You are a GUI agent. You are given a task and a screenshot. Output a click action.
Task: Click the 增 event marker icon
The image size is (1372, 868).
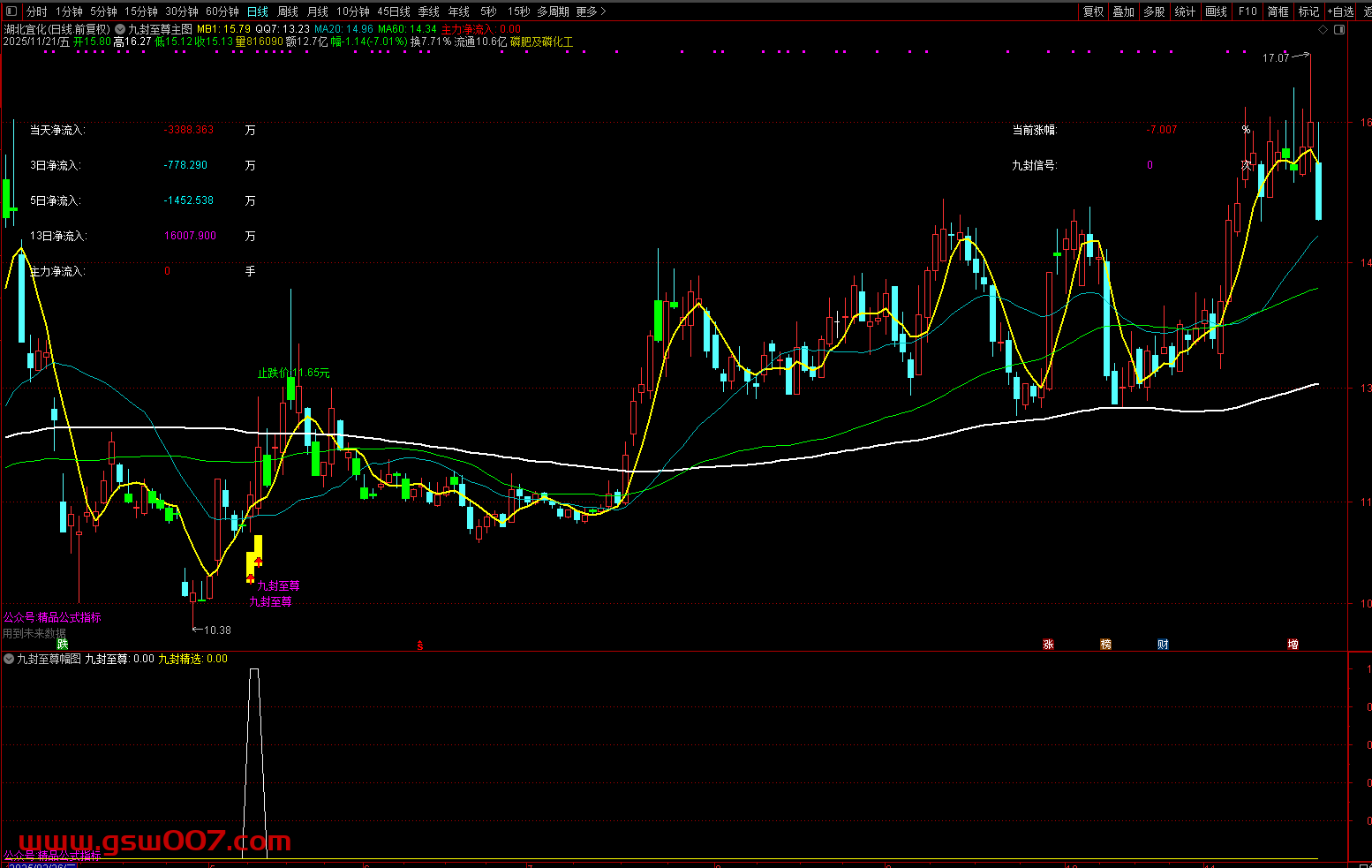tap(1293, 645)
